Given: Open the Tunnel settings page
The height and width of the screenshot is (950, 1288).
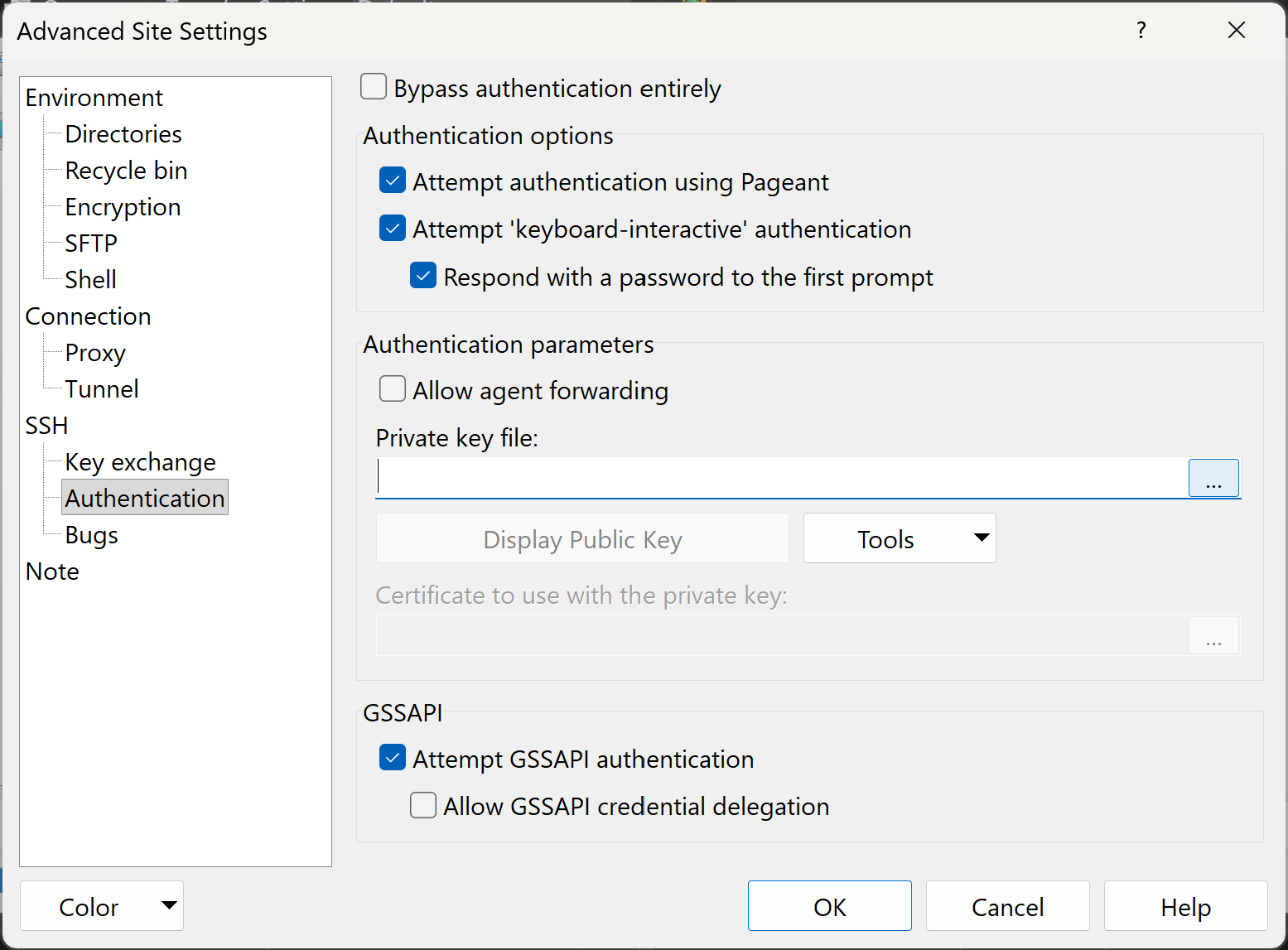Looking at the screenshot, I should pos(102,389).
